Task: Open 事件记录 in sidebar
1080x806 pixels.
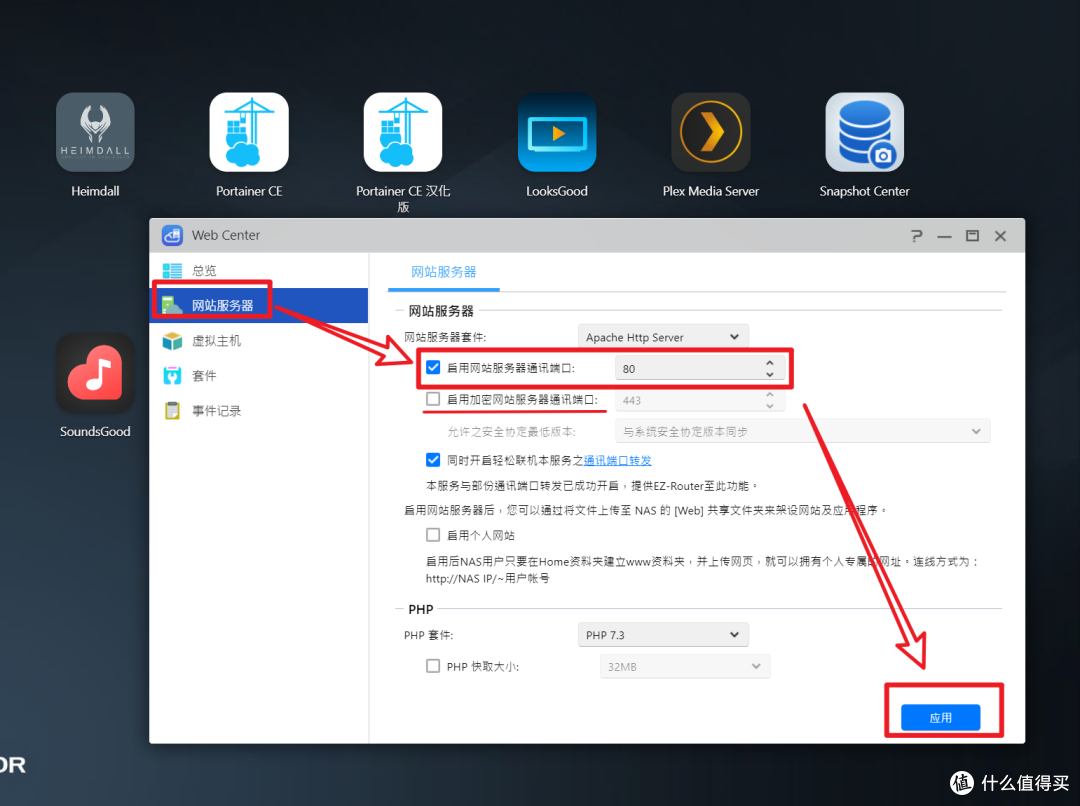Action: pos(259,411)
